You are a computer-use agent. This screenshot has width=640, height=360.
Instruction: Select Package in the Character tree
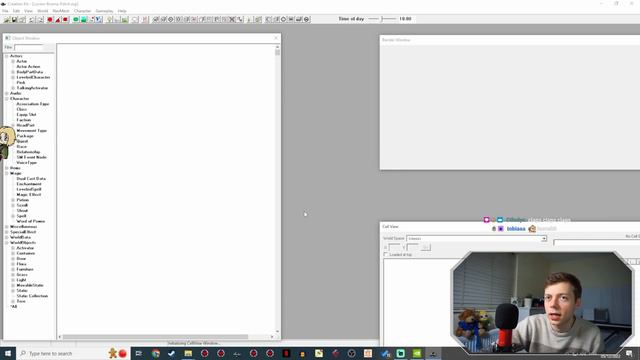25,136
